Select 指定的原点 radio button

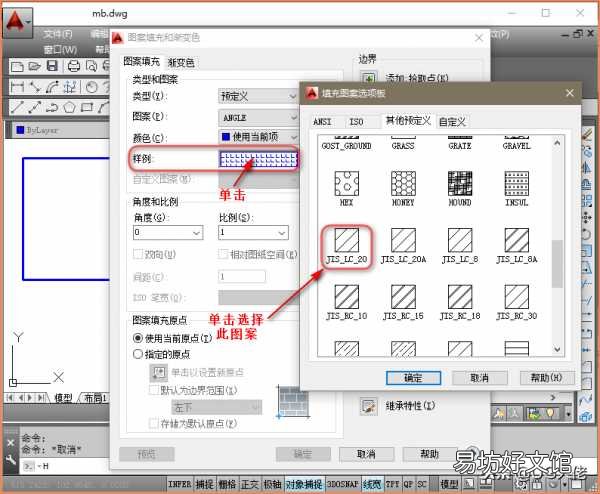pos(138,354)
